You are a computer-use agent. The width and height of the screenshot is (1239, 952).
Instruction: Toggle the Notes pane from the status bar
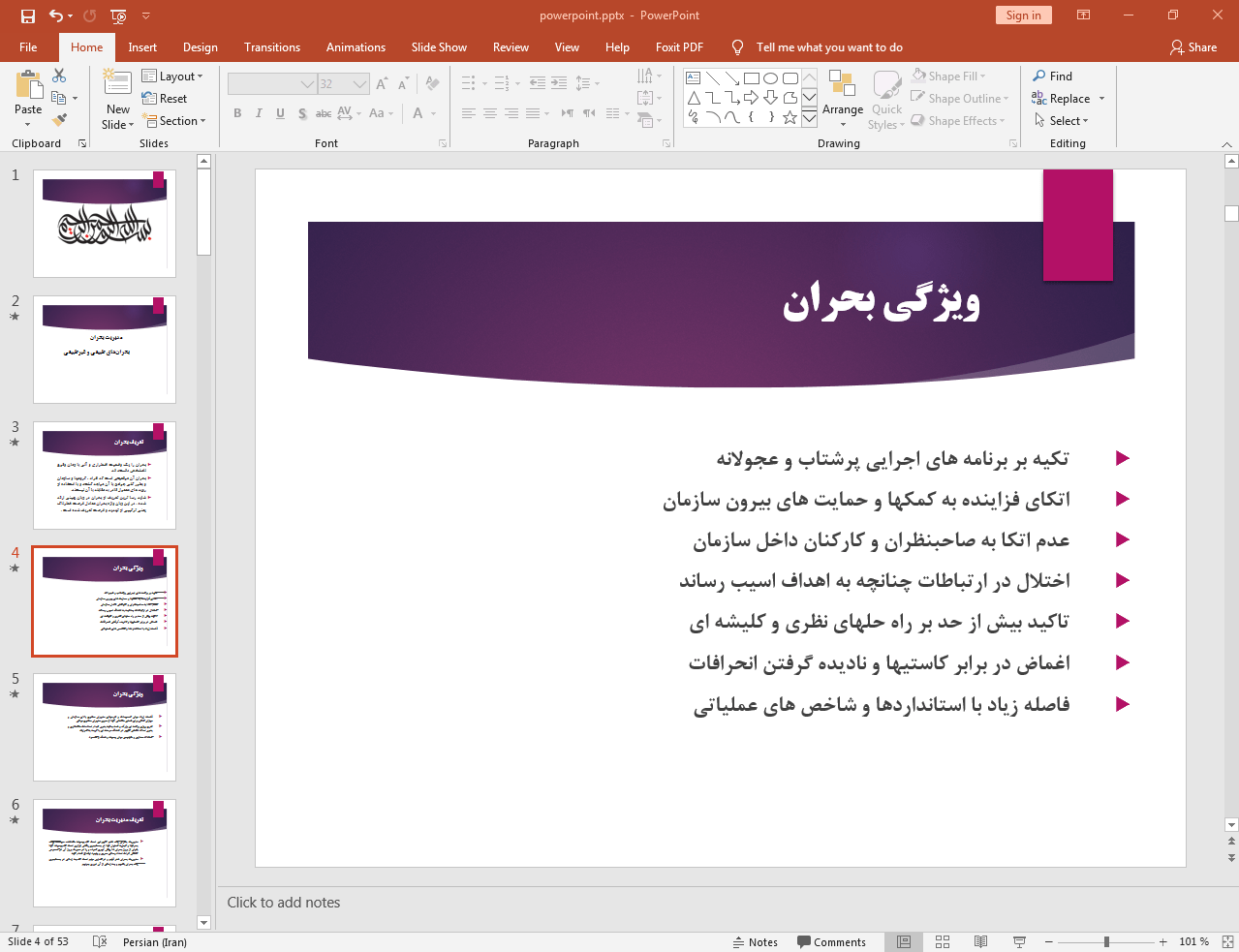coord(756,941)
